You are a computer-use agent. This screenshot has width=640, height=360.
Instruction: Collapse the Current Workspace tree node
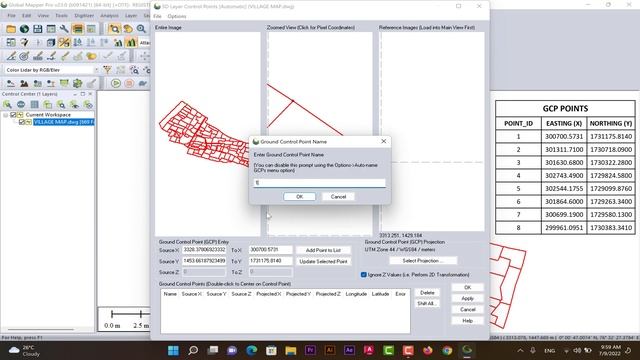tap(5, 115)
